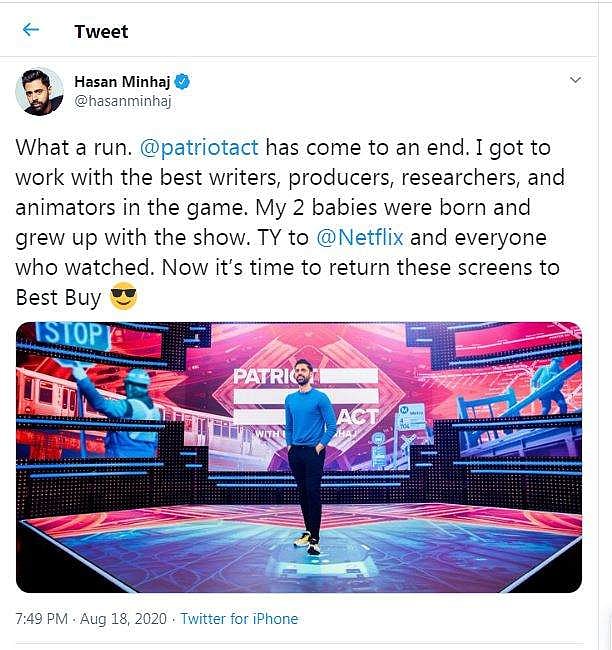
Task: Open the attached Patriot Act stage photo
Action: point(299,457)
